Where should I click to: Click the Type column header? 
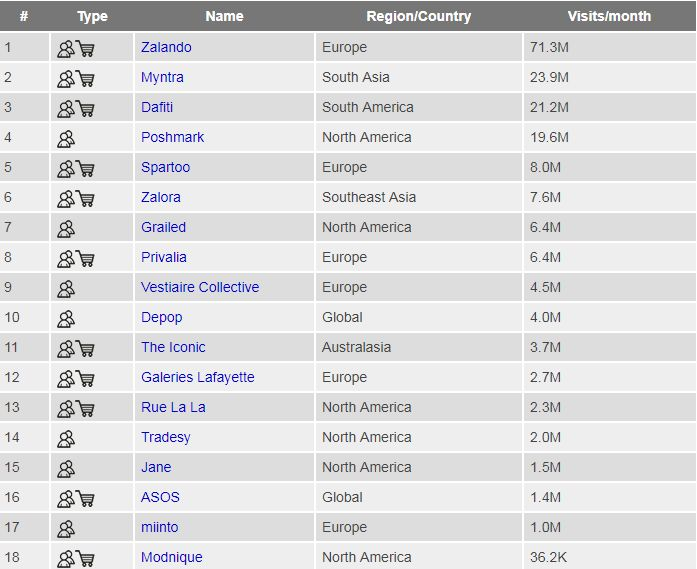[92, 16]
